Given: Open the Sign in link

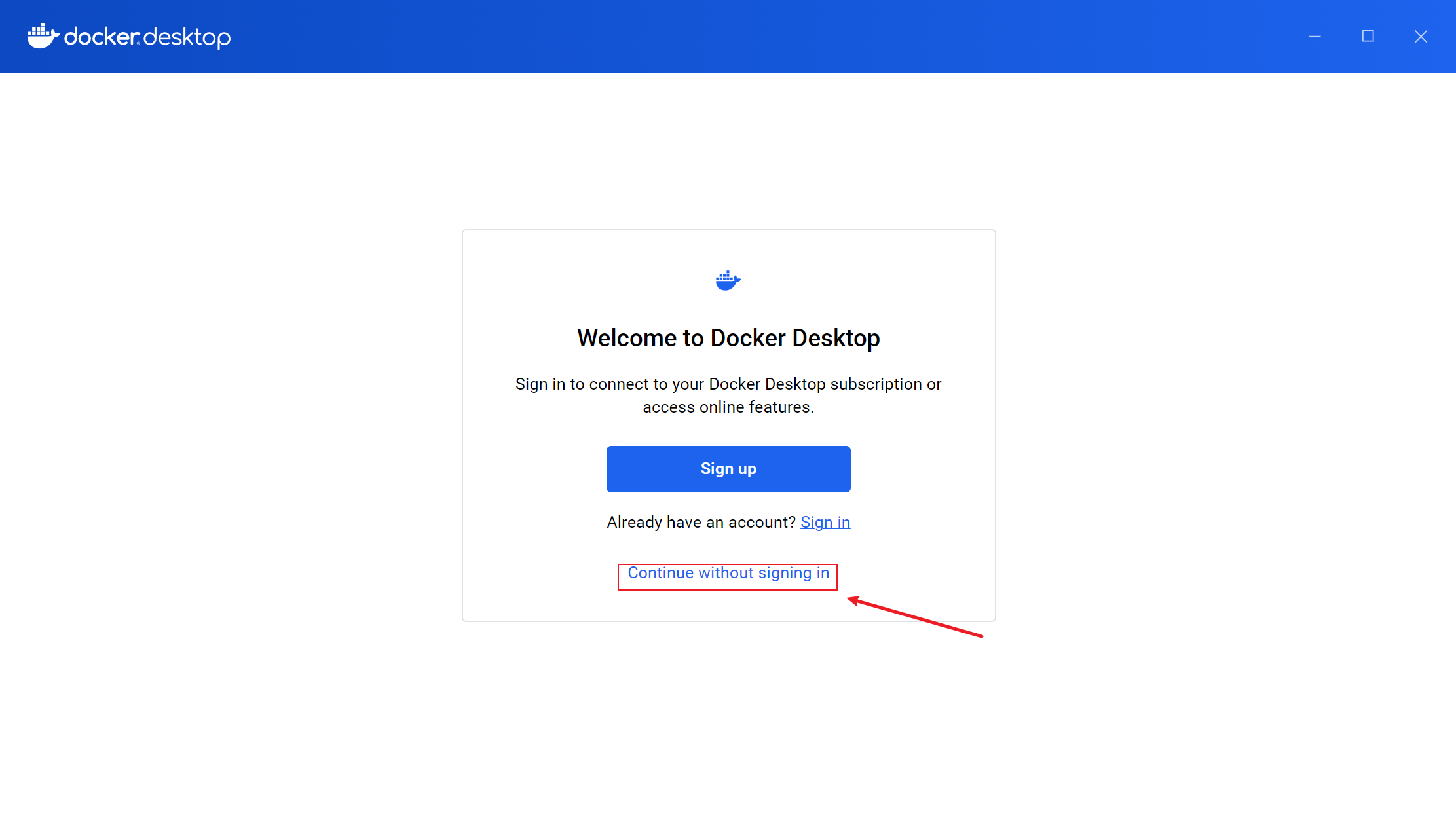Looking at the screenshot, I should (x=825, y=522).
